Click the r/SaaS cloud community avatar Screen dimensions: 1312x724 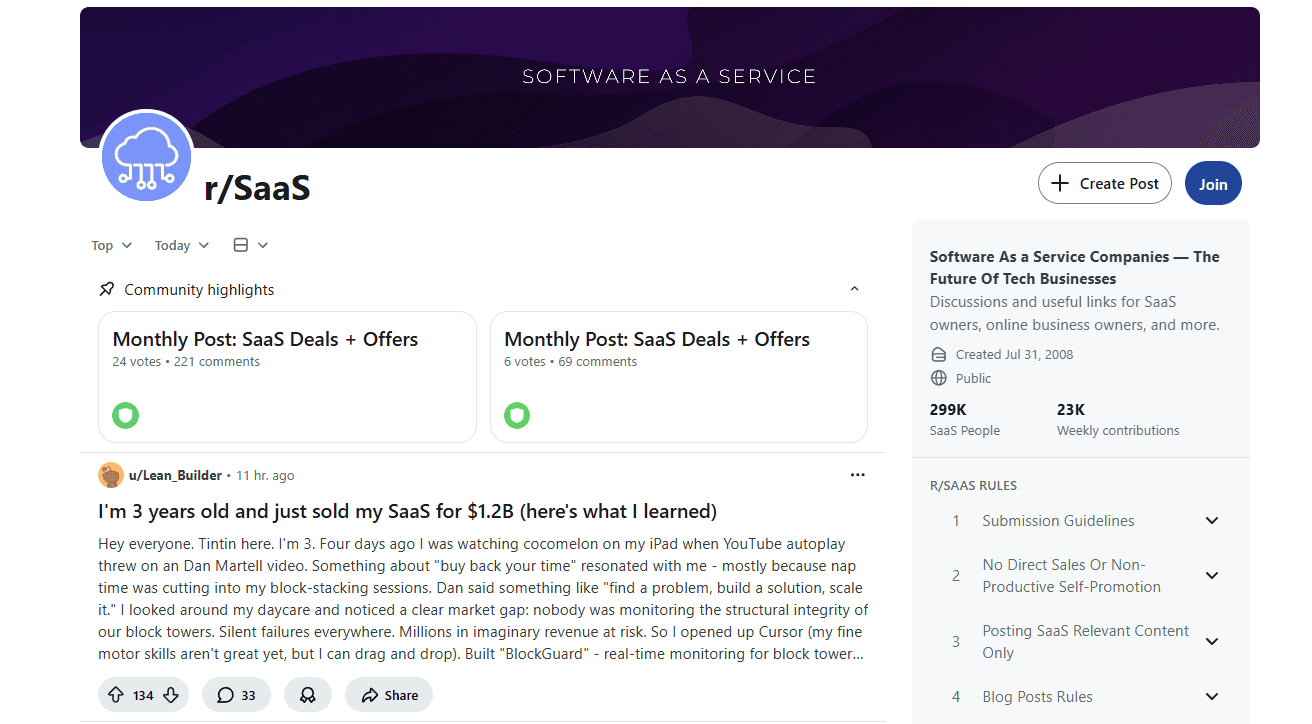pos(147,157)
